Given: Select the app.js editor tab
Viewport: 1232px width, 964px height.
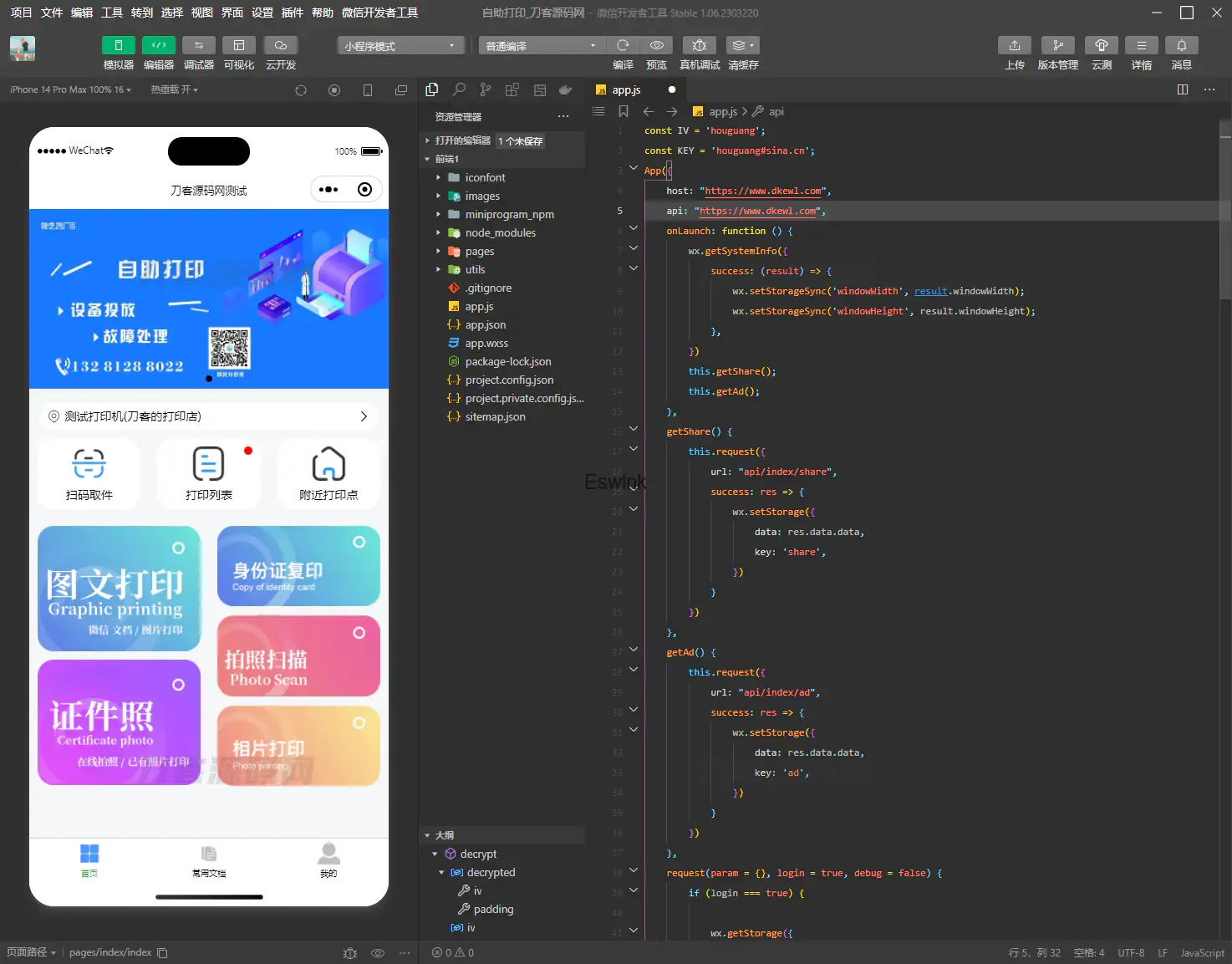Looking at the screenshot, I should [x=626, y=89].
